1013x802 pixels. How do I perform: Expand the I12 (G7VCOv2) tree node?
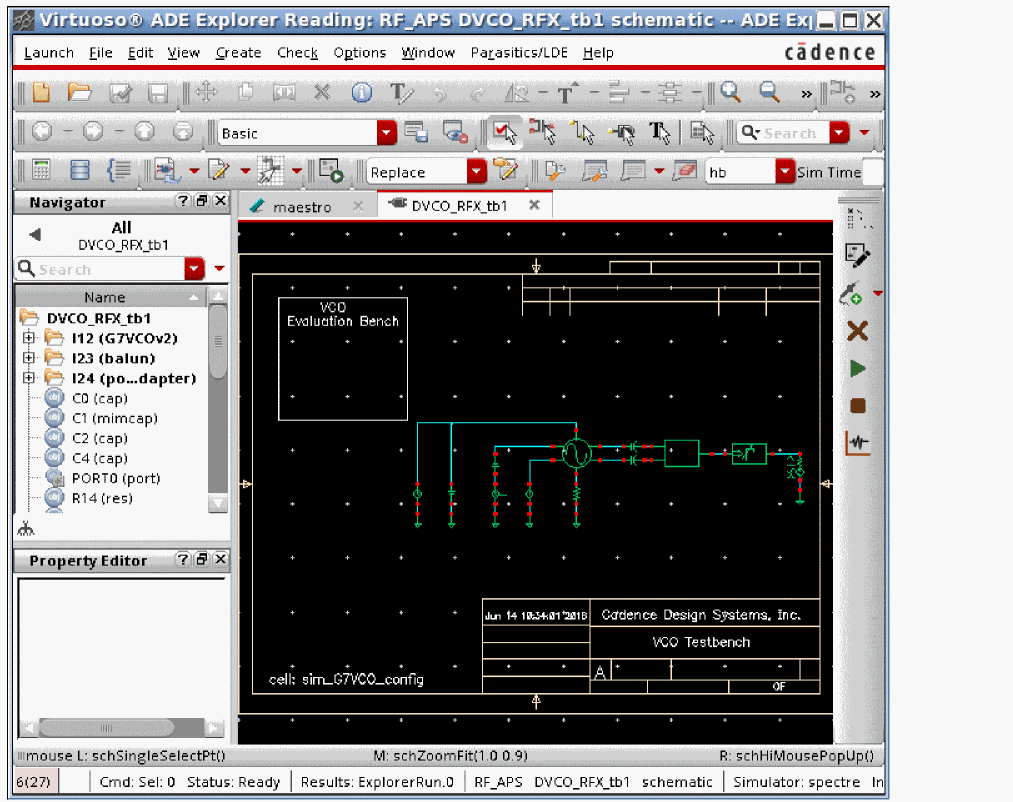tap(28, 338)
